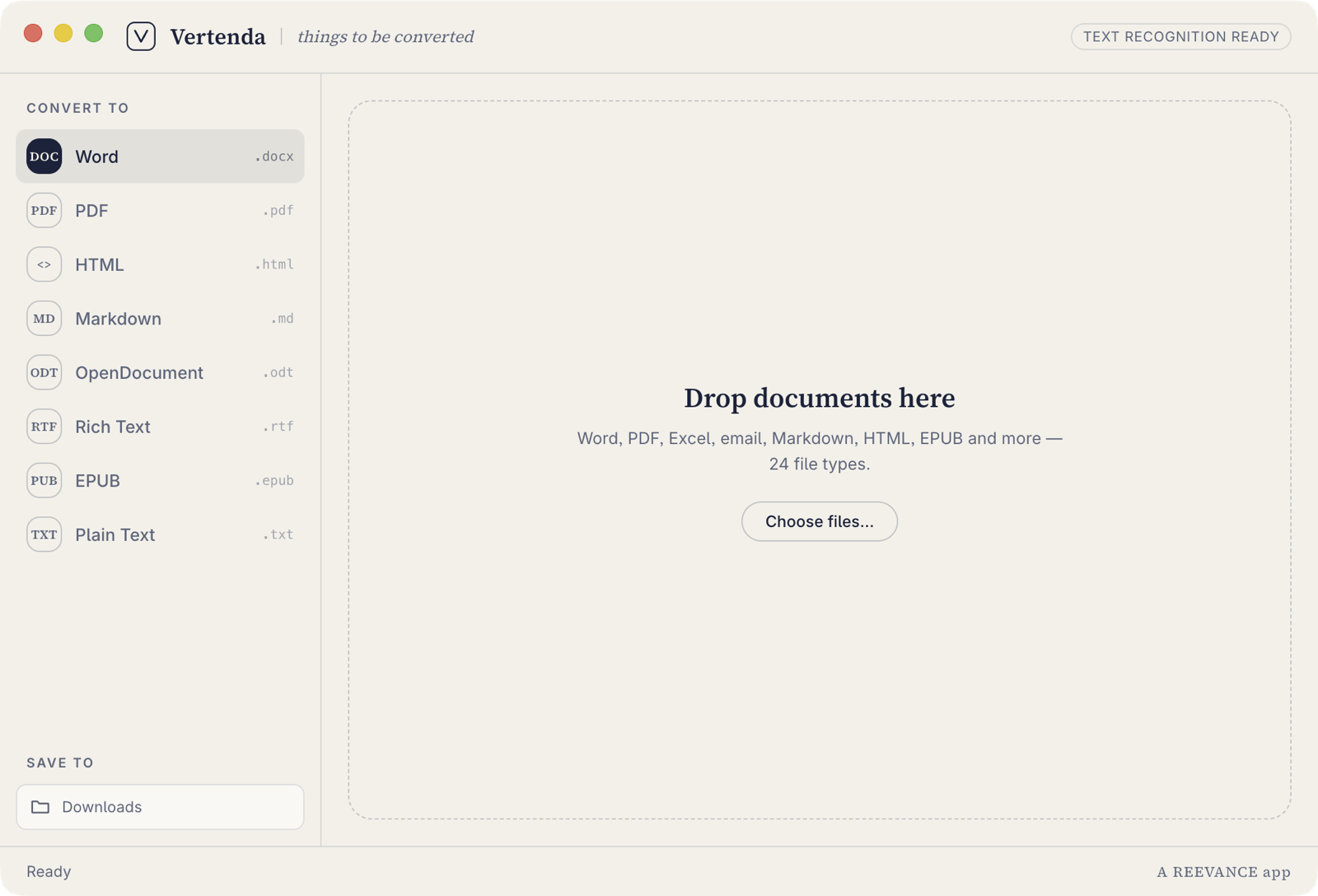This screenshot has width=1318, height=896.
Task: Click the EPUB format name
Action: [x=97, y=481]
